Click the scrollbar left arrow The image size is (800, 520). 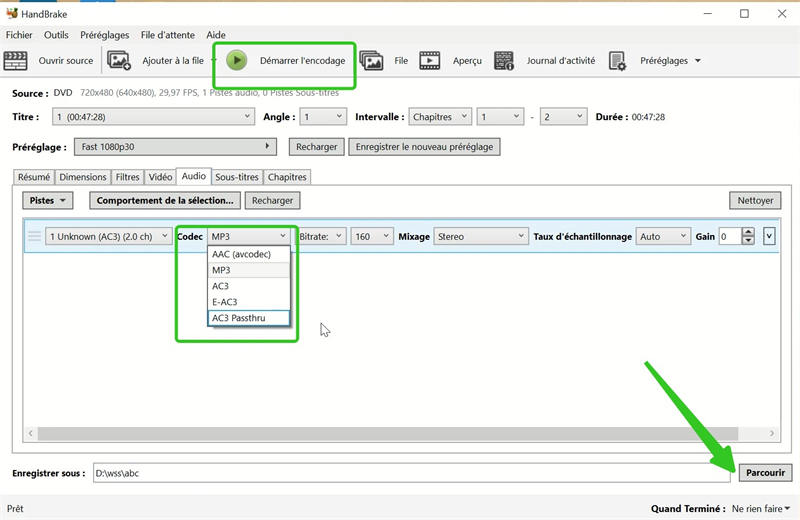(x=31, y=433)
